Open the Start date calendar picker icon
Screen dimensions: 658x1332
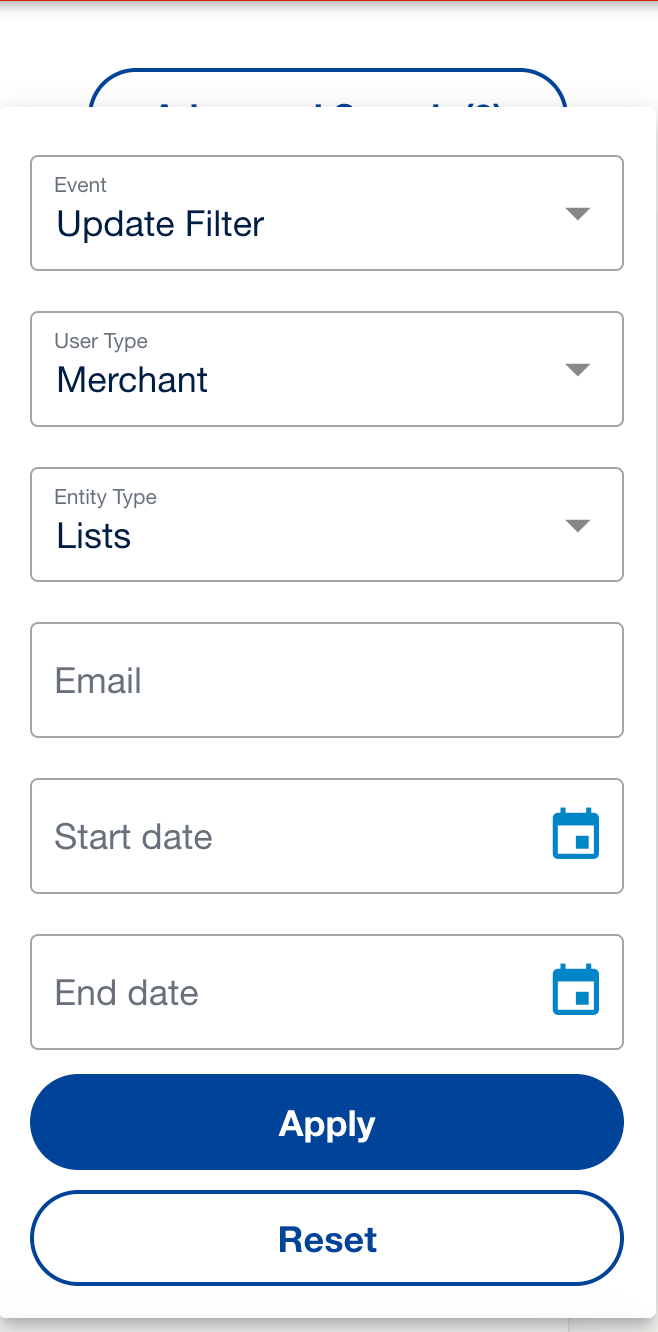(576, 835)
